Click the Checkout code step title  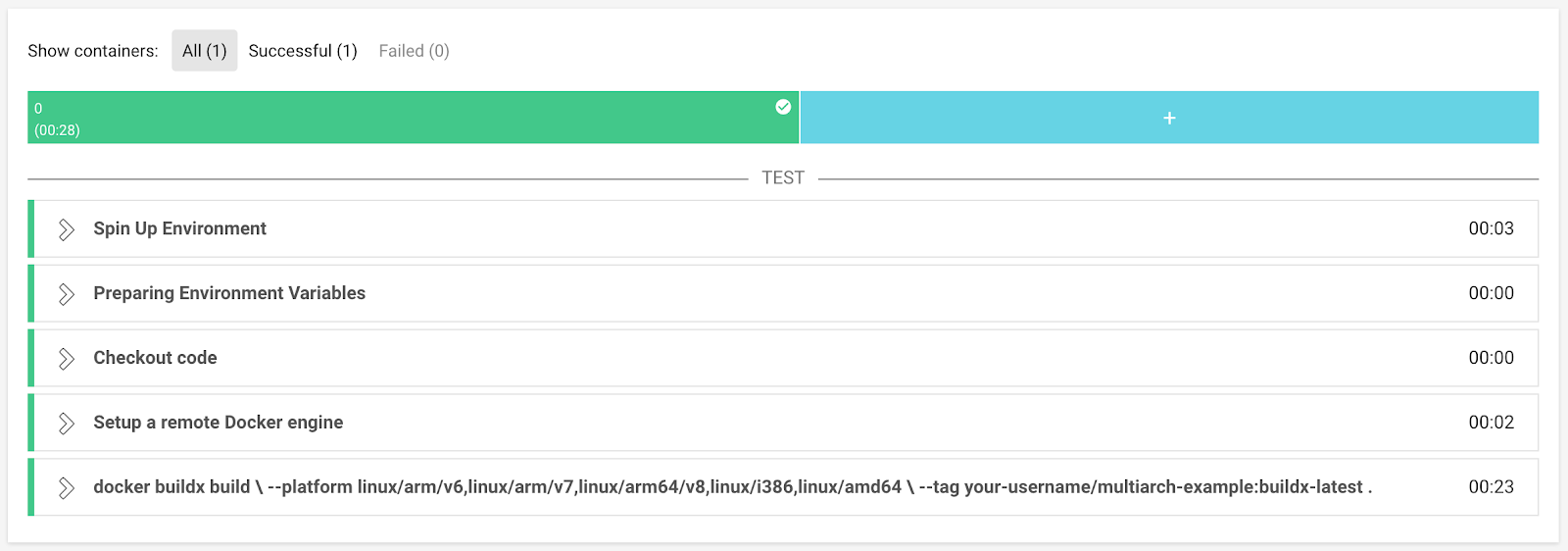coord(155,358)
